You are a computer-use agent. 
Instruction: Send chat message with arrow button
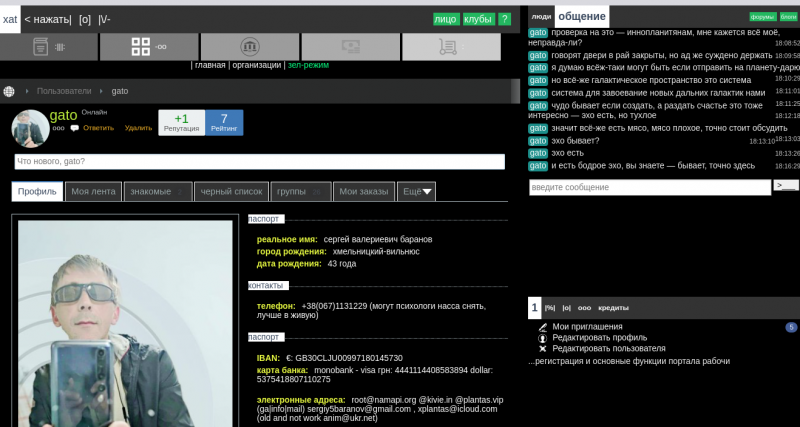pos(785,186)
